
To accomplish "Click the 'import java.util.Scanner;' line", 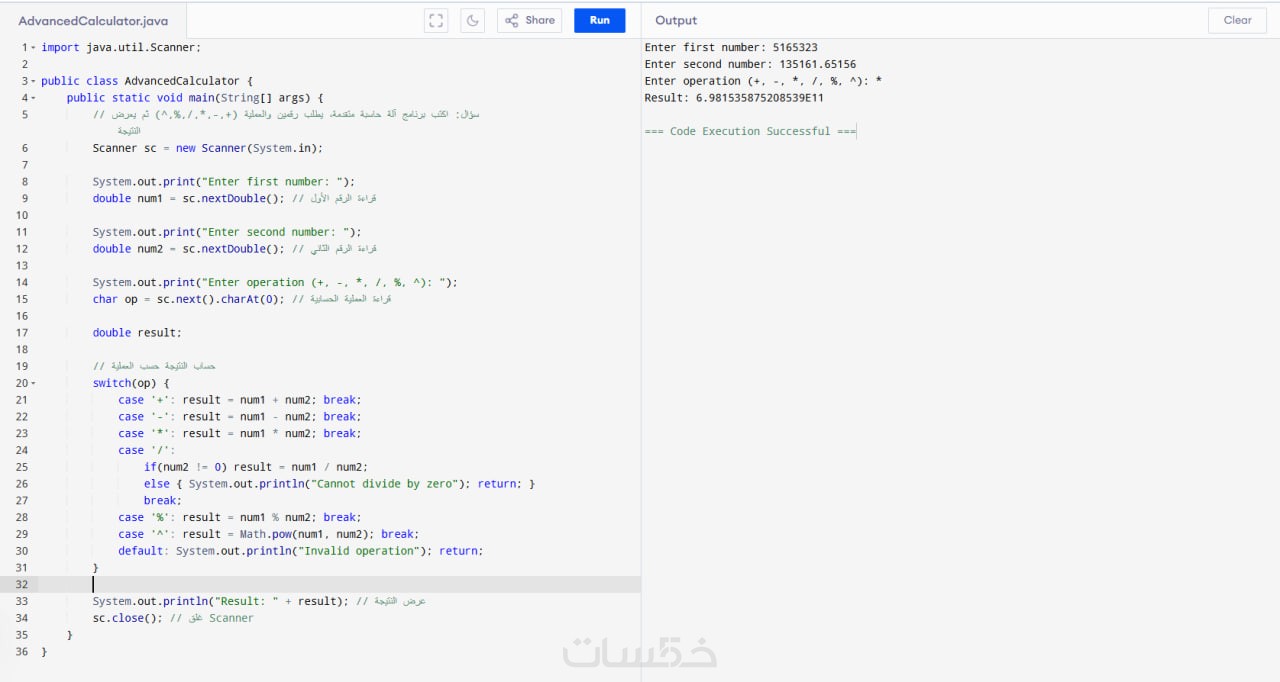I will click(121, 47).
